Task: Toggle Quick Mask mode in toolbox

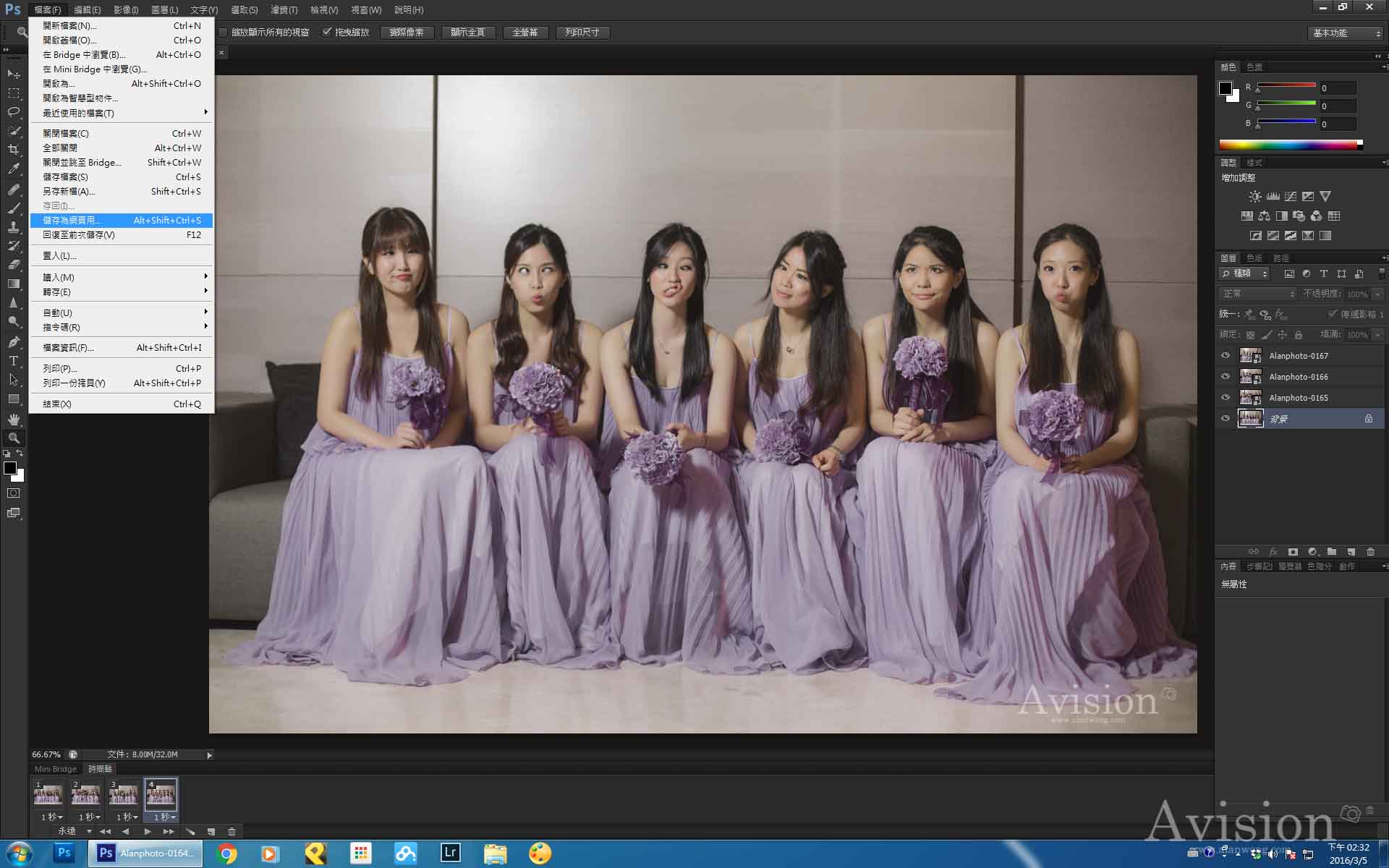Action: 14,493
